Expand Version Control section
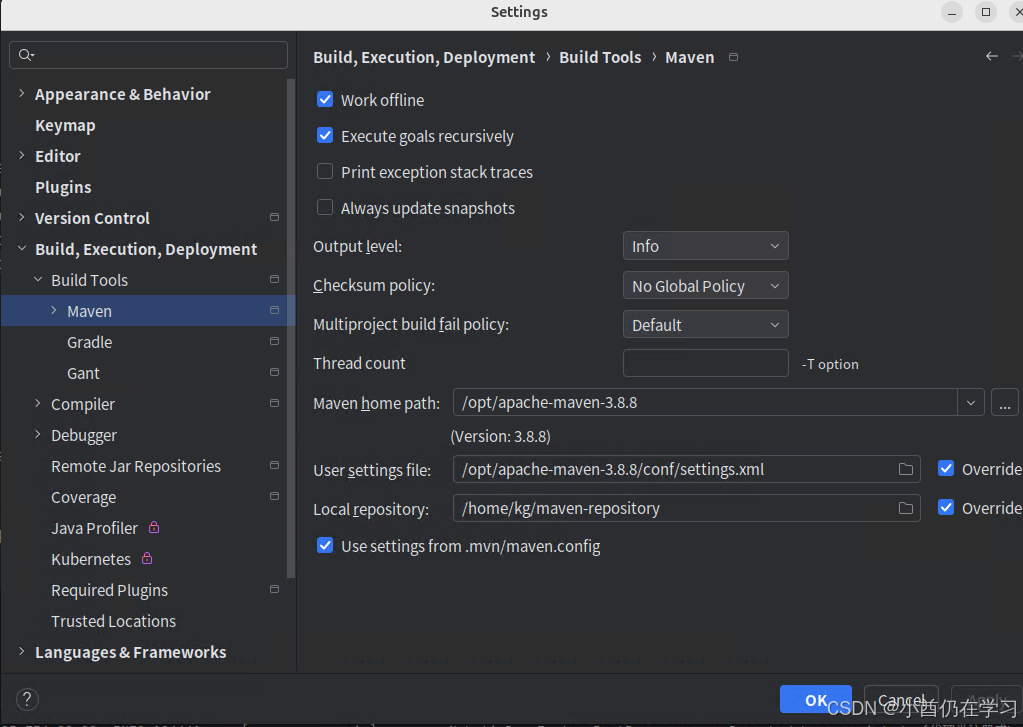Image resolution: width=1023 pixels, height=727 pixels. [x=22, y=217]
